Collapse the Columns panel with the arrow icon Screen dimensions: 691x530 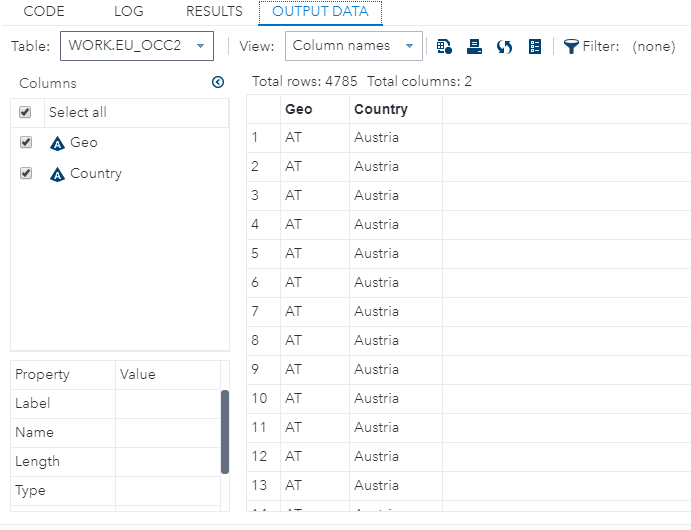pyautogui.click(x=218, y=83)
